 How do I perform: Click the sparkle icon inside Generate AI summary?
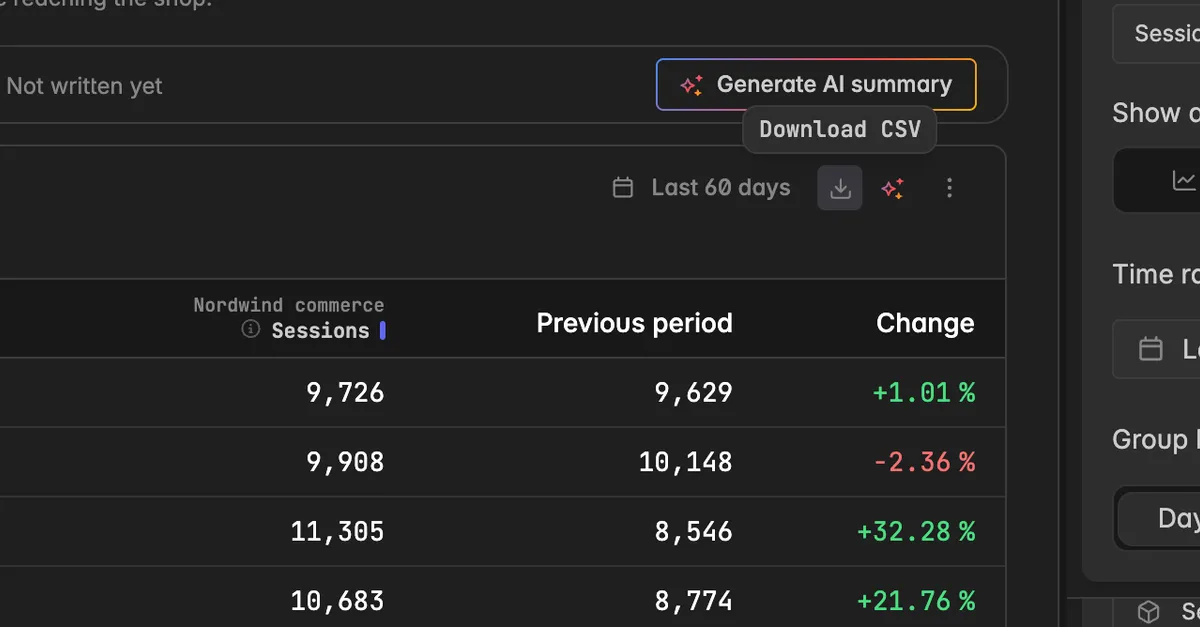(x=692, y=86)
